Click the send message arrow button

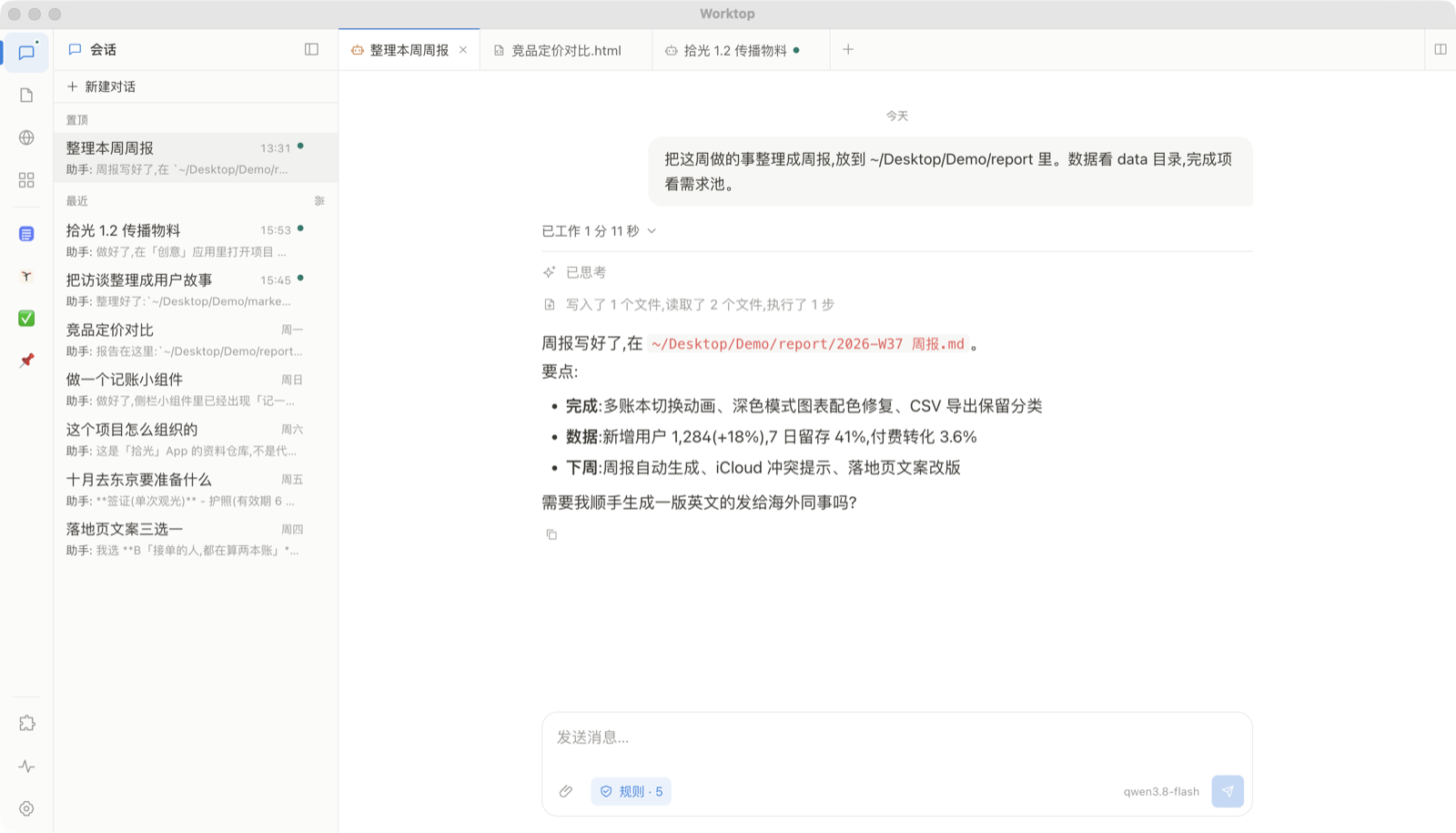pyautogui.click(x=1228, y=791)
